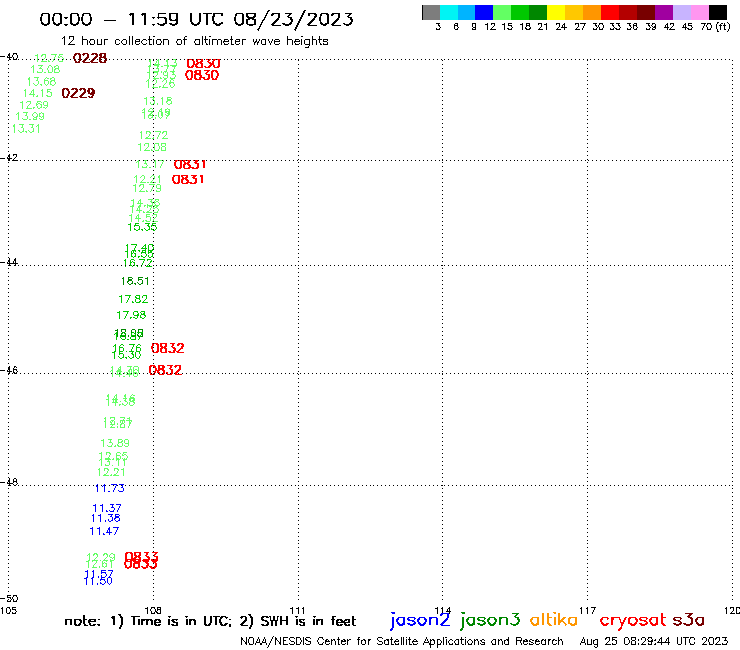This screenshot has width=740, height=650.
Task: Click the 'jason2' satellite legend label
Action: 420,620
